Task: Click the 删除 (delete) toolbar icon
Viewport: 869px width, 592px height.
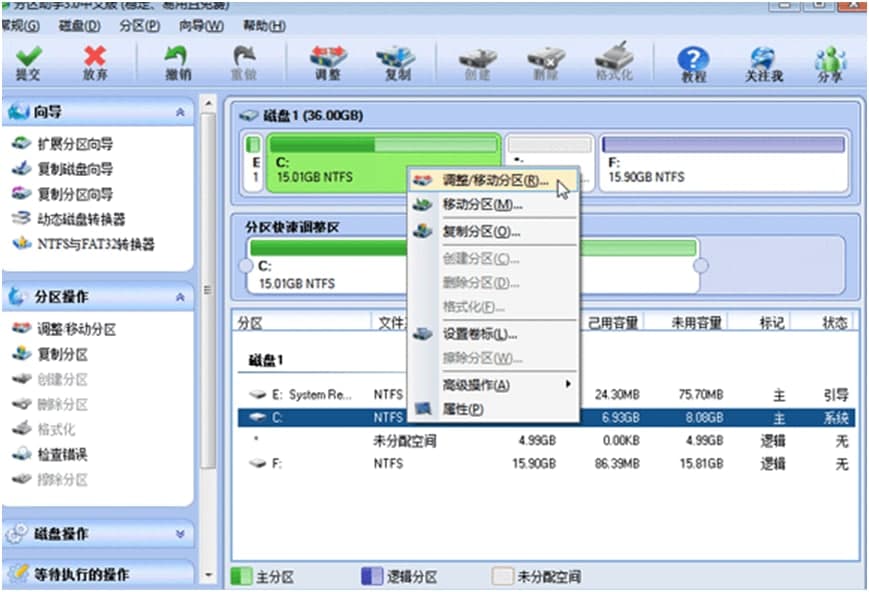Action: tap(545, 63)
